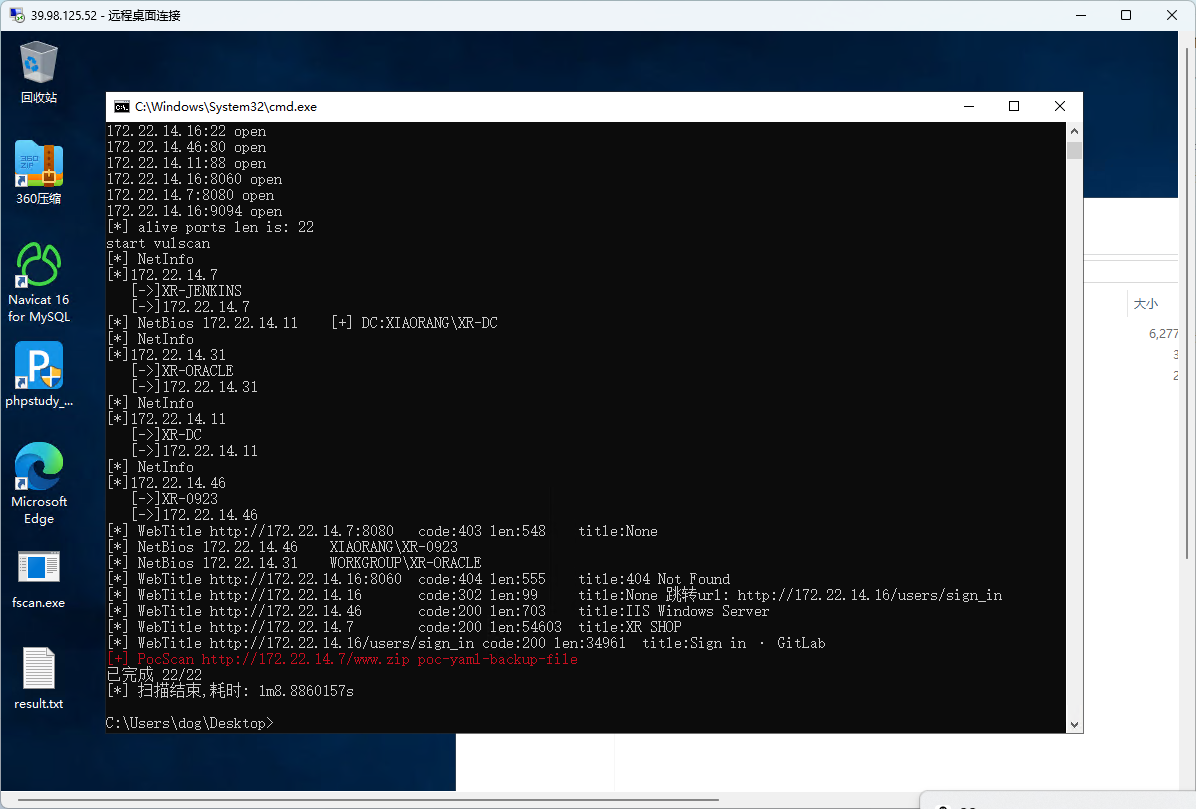Close the cmd.exe console window
This screenshot has width=1196, height=809.
click(x=1060, y=106)
